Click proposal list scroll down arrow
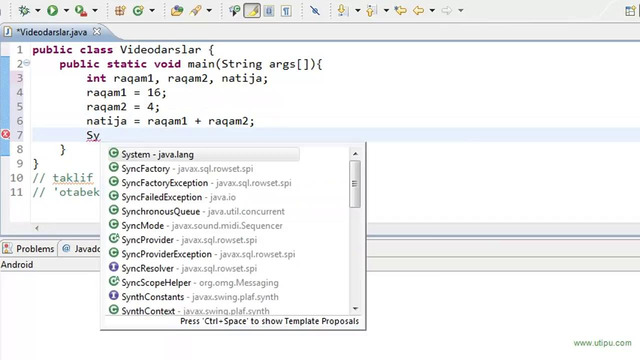 click(x=355, y=309)
